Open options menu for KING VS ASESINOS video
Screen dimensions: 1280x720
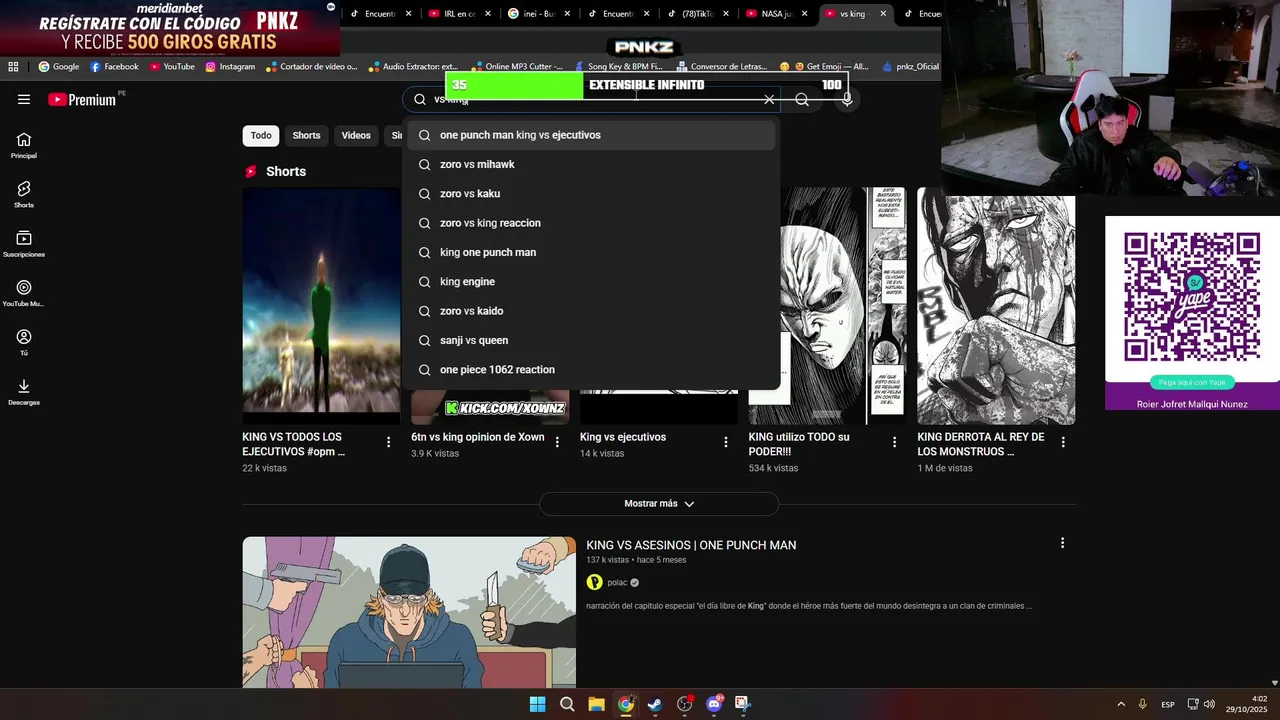coord(1062,543)
